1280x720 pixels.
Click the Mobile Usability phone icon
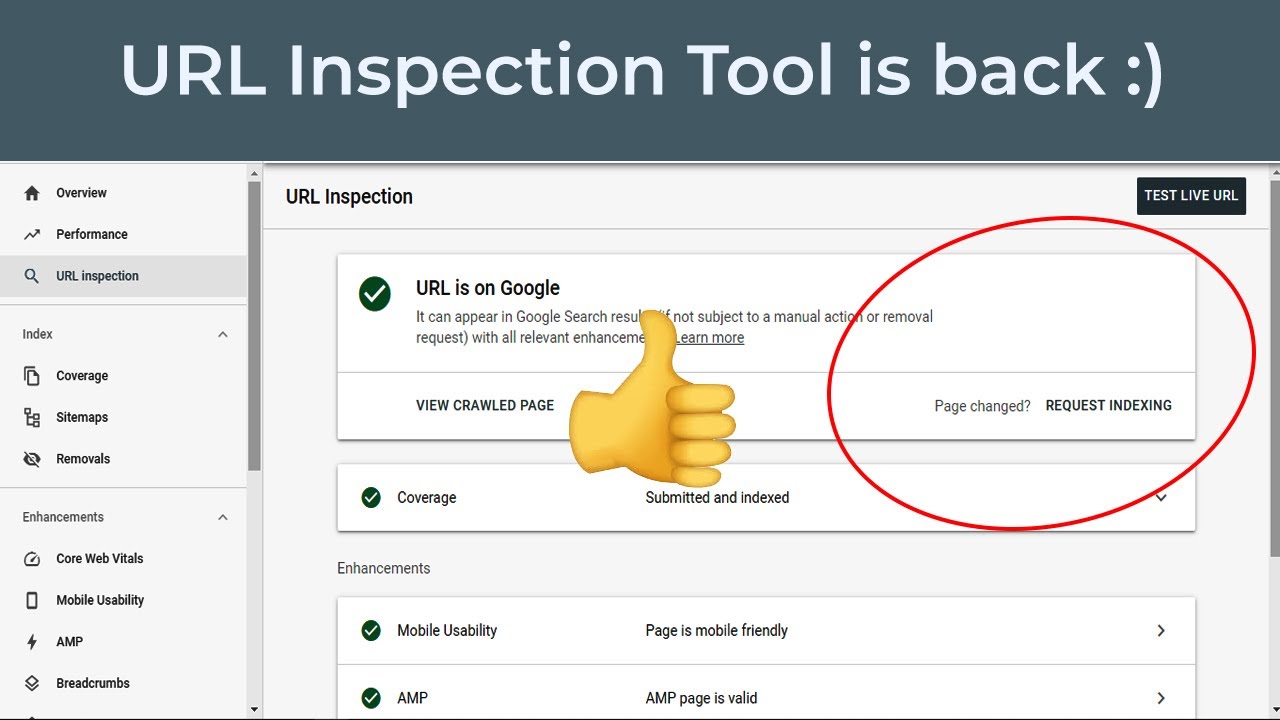coord(32,600)
